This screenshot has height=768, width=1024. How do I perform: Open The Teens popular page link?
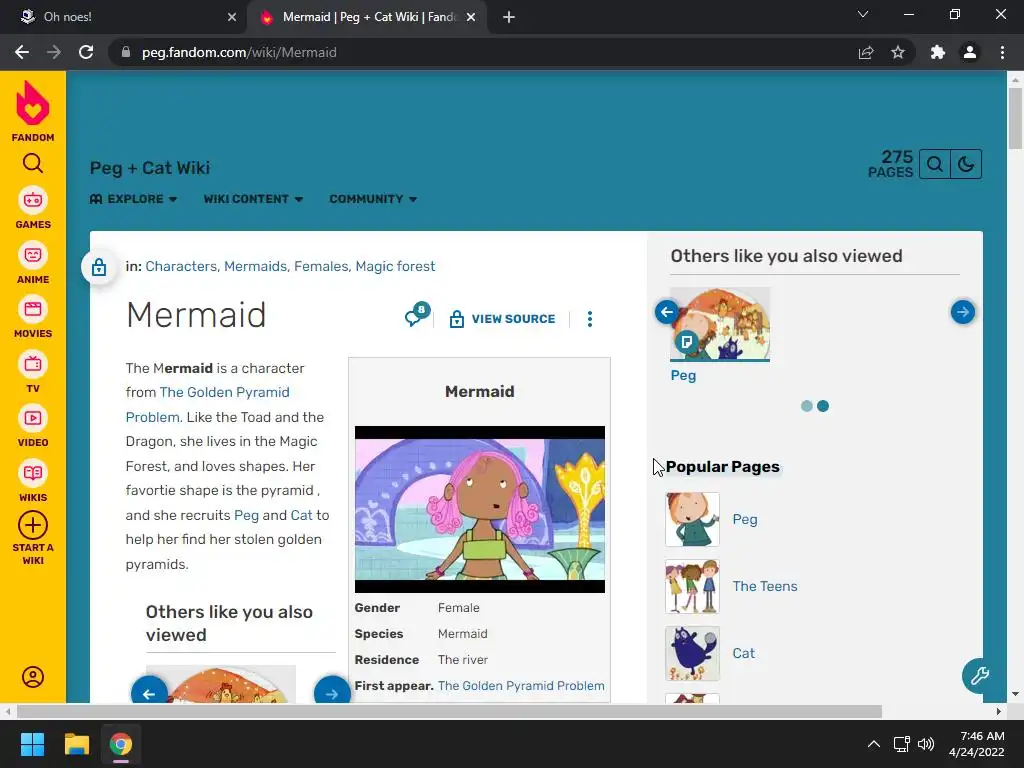[765, 586]
